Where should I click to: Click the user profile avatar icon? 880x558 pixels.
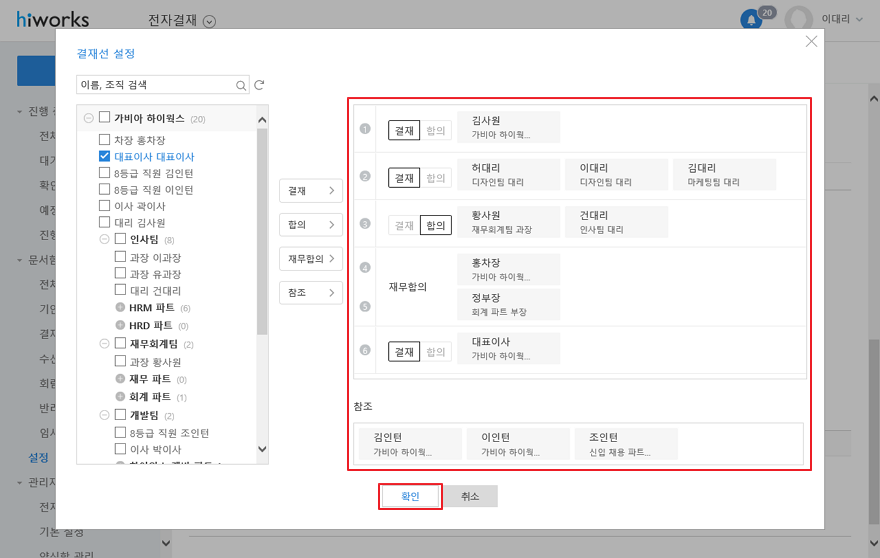[x=798, y=19]
